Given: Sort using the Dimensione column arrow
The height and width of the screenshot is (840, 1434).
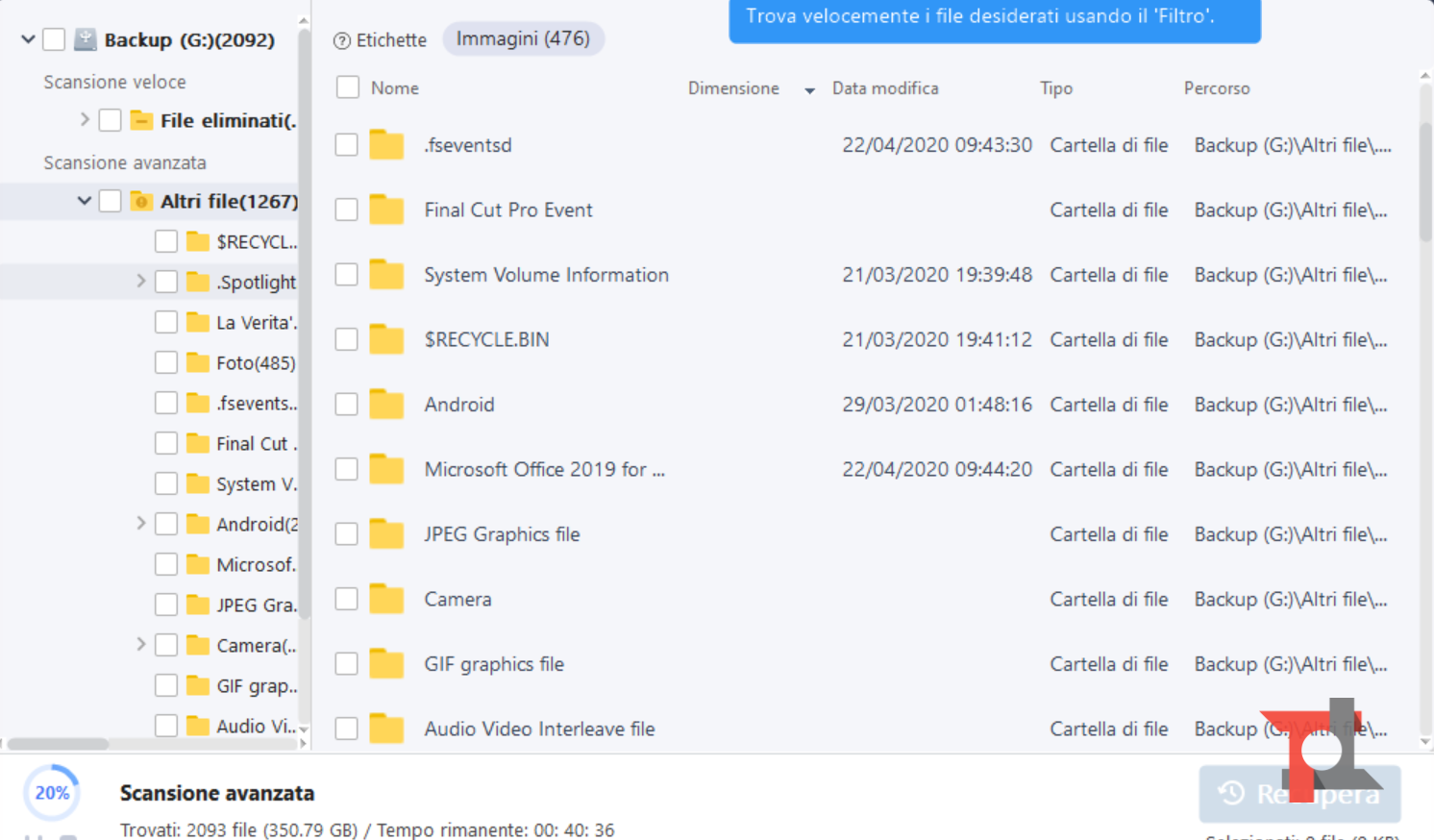Looking at the screenshot, I should pyautogui.click(x=809, y=89).
